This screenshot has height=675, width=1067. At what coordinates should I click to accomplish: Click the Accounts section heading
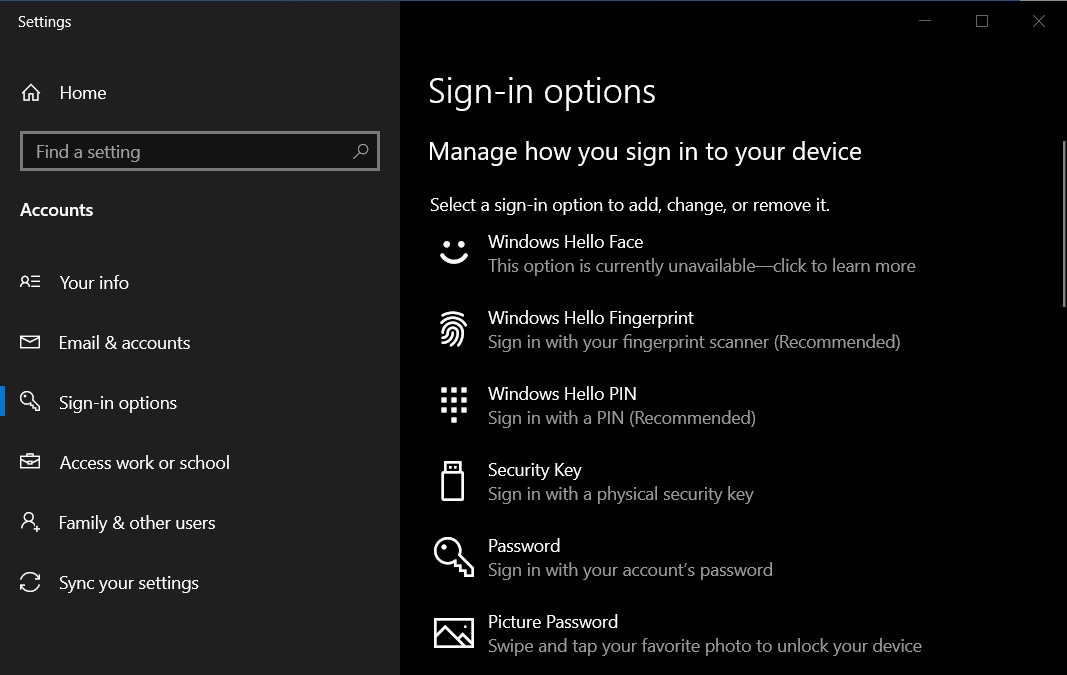(56, 210)
